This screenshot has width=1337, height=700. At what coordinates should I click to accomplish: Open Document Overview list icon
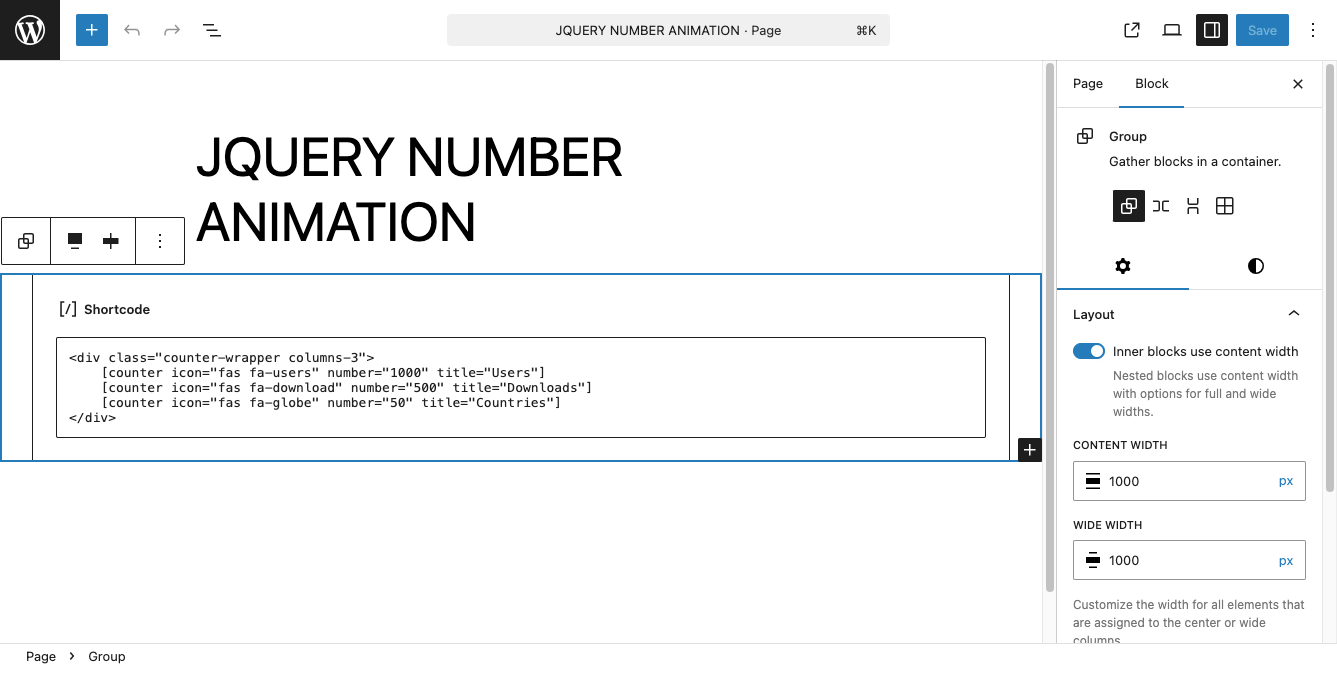212,30
